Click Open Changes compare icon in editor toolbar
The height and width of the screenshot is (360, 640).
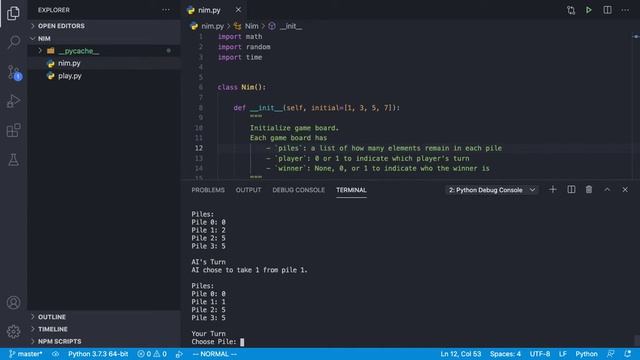click(x=571, y=10)
